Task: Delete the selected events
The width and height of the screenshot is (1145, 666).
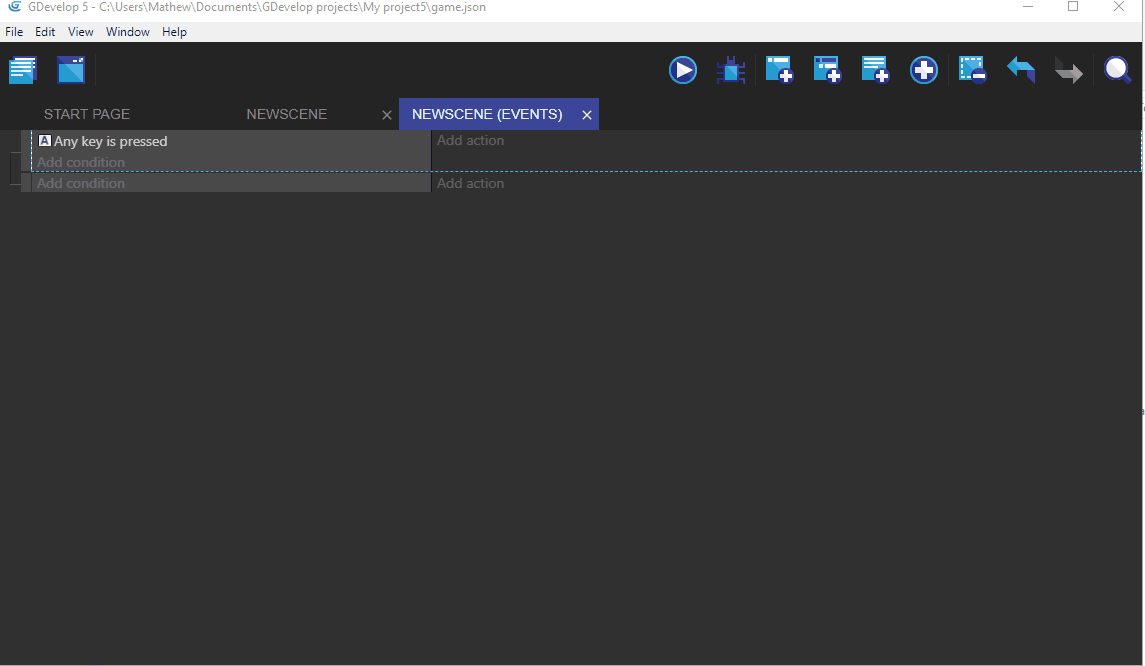Action: pos(971,69)
